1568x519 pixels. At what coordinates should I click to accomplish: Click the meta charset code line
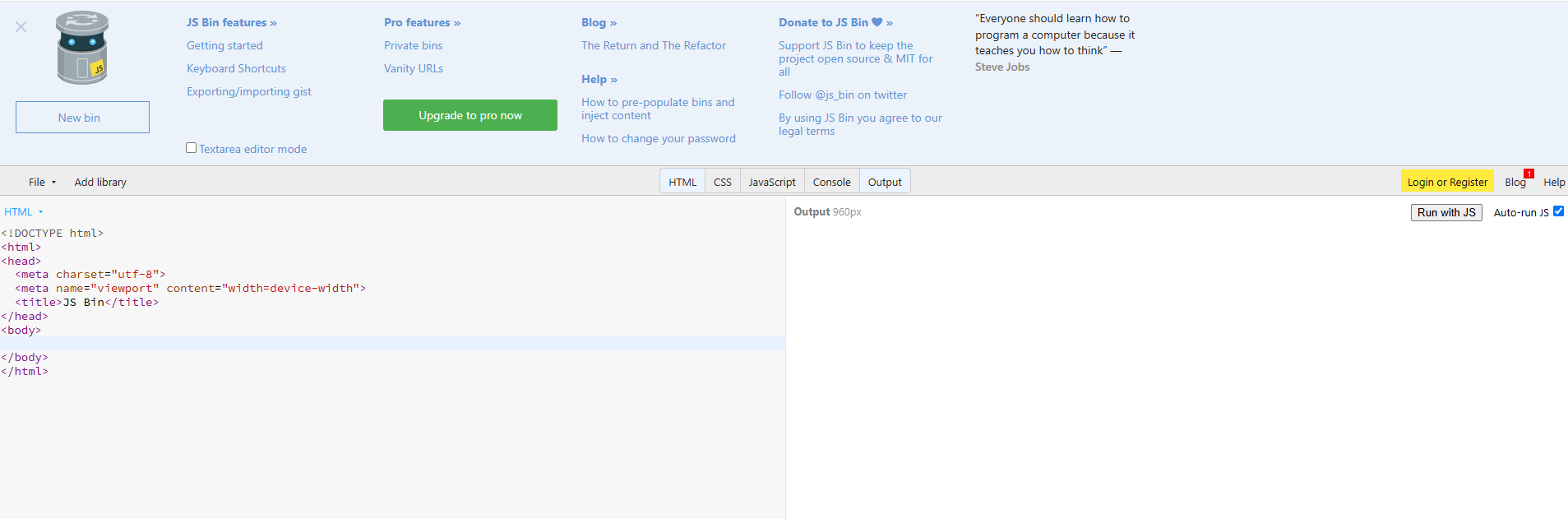point(90,274)
